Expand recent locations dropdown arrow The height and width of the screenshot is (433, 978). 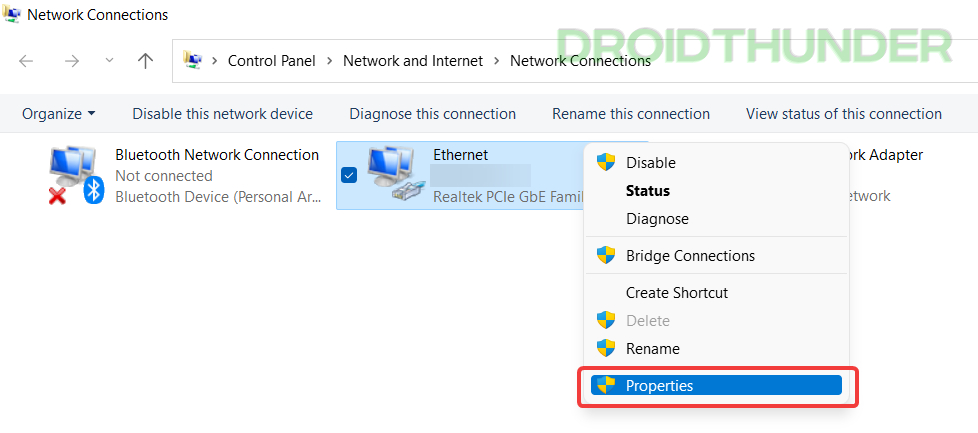pos(109,61)
